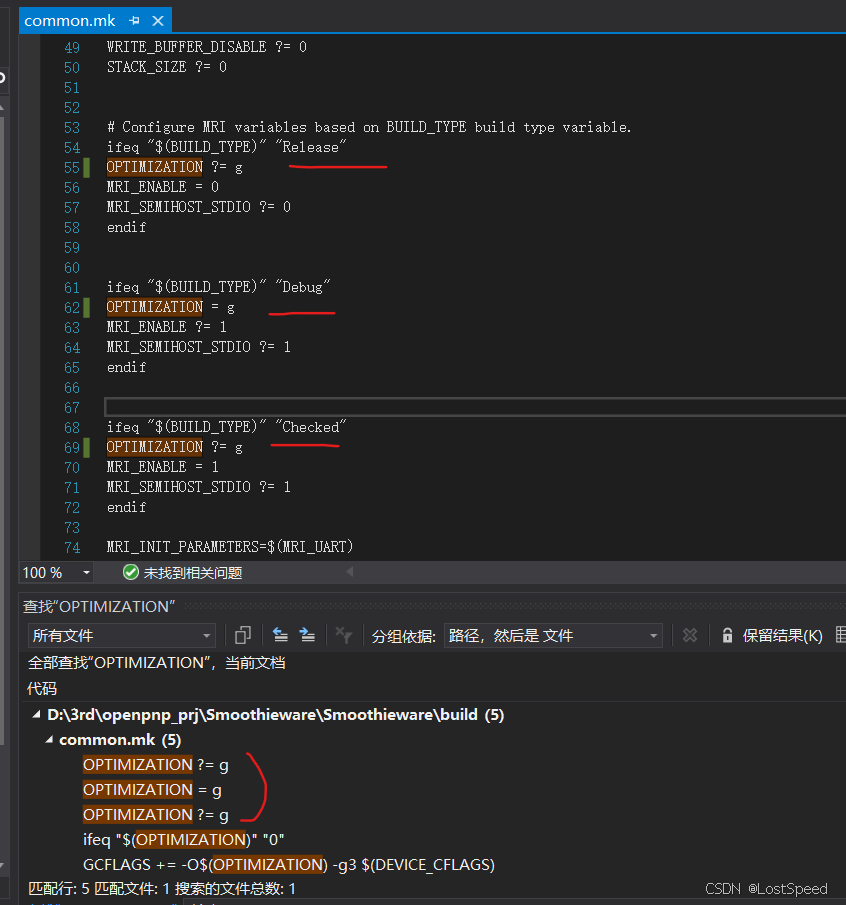The width and height of the screenshot is (846, 905).
Task: Collapse the D:\3rd\openpnp_prj build path node
Action: (x=36, y=715)
